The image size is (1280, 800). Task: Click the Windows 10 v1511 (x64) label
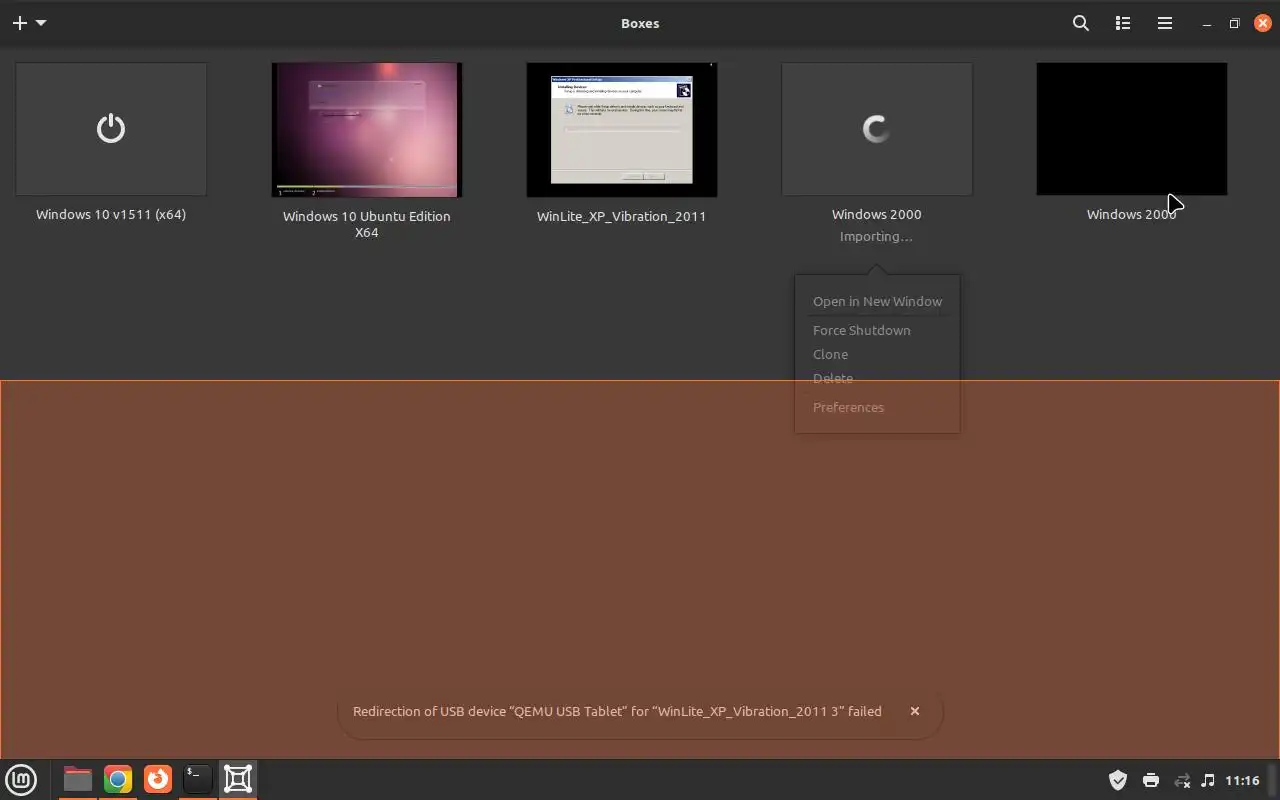(111, 214)
